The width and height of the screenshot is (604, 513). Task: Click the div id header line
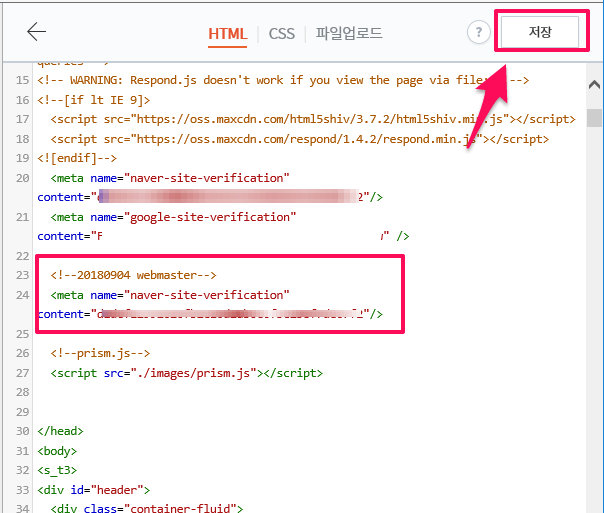point(94,490)
